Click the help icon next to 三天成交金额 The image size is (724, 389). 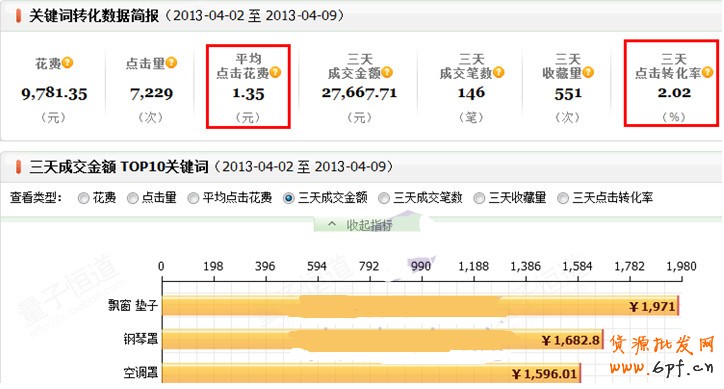[x=387, y=72]
